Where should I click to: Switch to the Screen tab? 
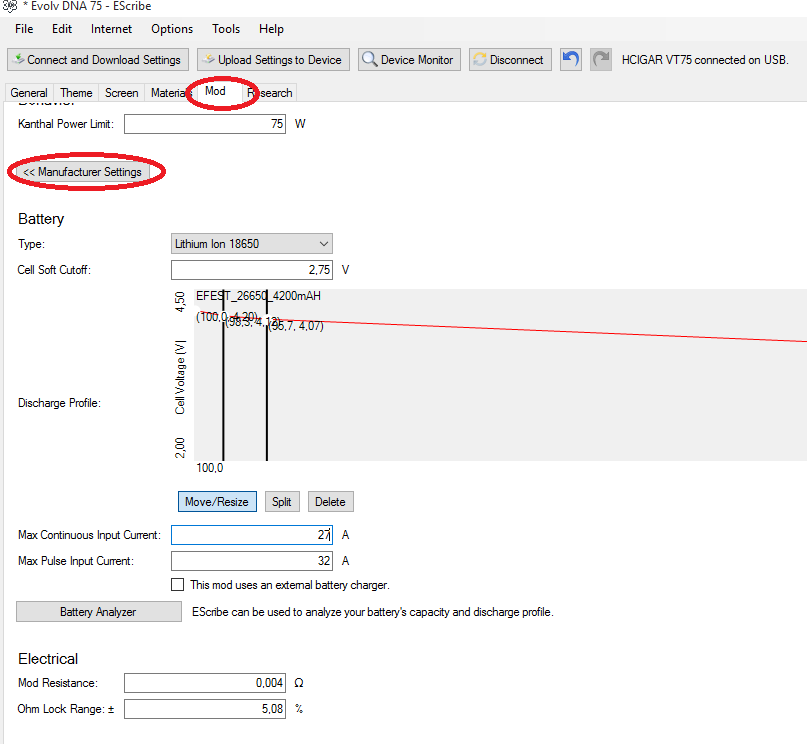pyautogui.click(x=122, y=93)
